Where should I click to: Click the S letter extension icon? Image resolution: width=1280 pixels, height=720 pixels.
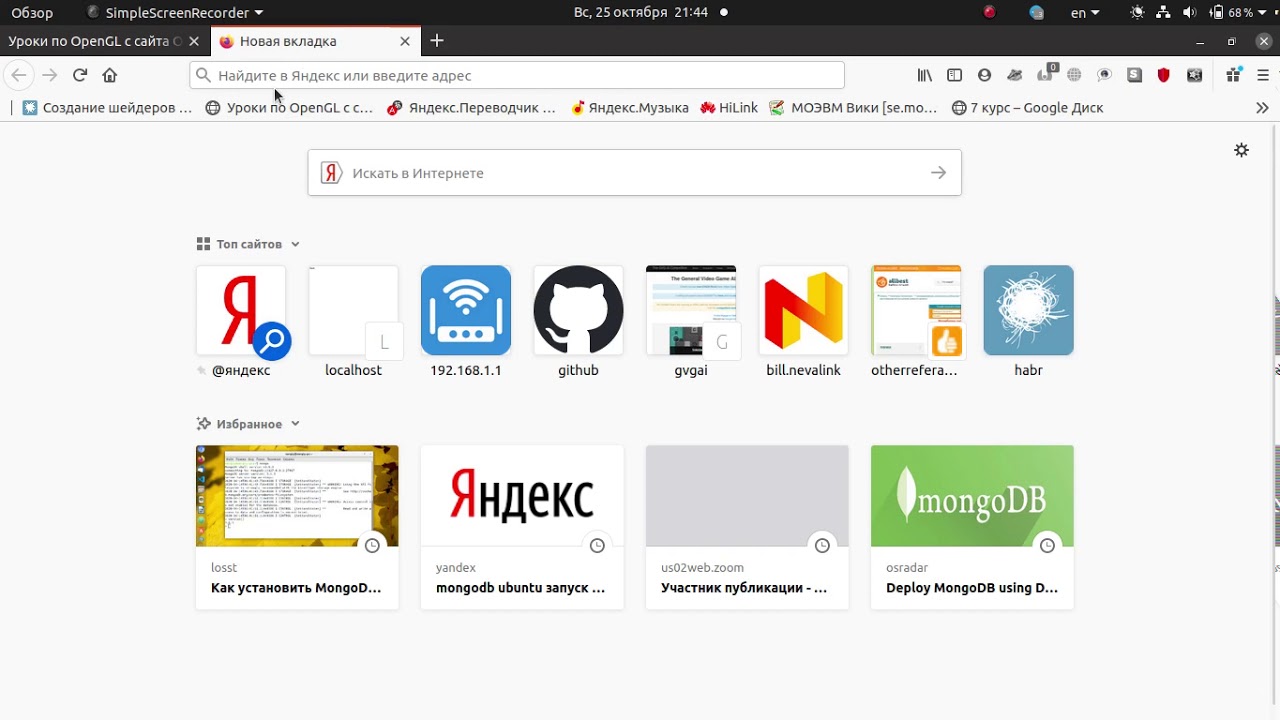pyautogui.click(x=1134, y=75)
